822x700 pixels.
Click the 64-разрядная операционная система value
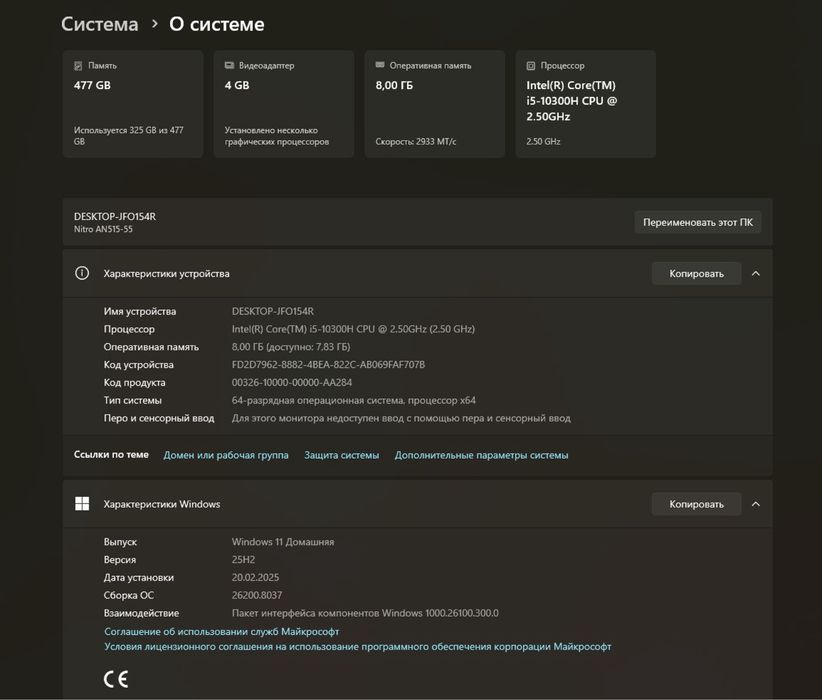[x=354, y=400]
